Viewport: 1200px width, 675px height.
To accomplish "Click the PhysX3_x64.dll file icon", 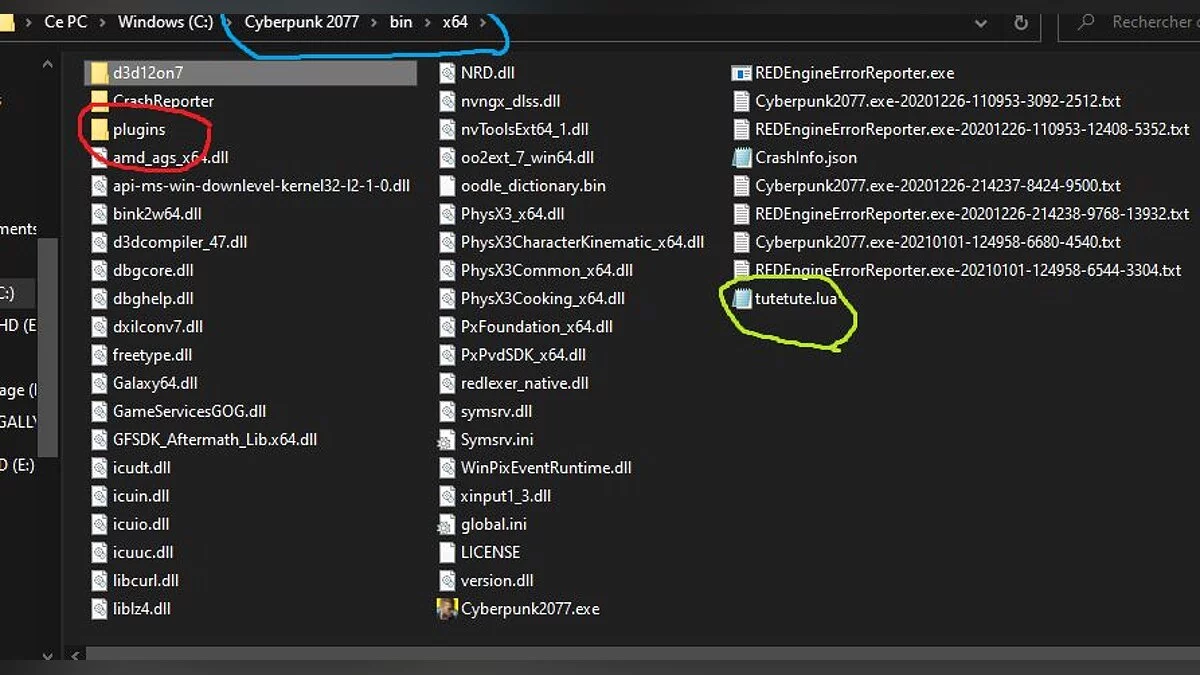I will click(x=446, y=214).
